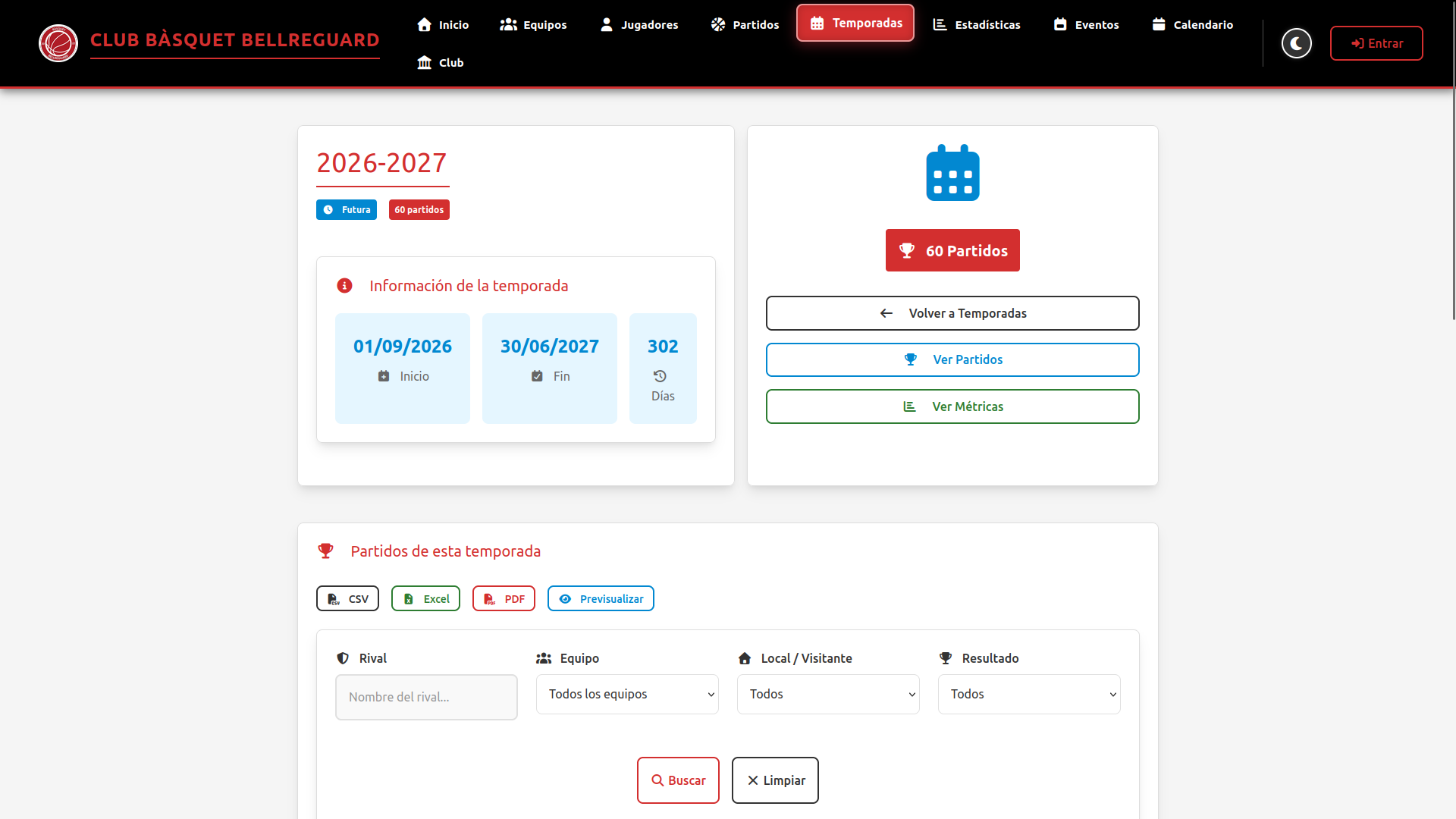Click the 2026-2027 season heading

point(381,163)
